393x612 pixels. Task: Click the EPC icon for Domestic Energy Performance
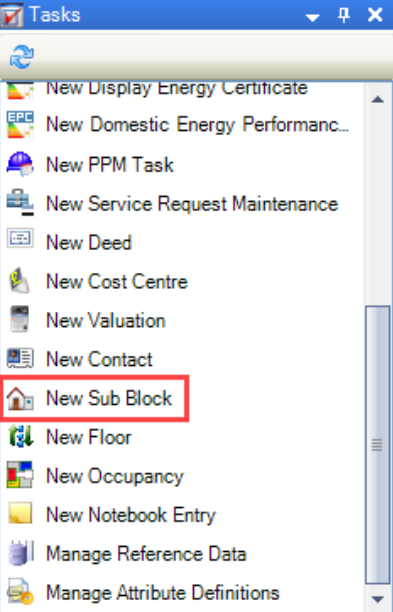pyautogui.click(x=20, y=125)
